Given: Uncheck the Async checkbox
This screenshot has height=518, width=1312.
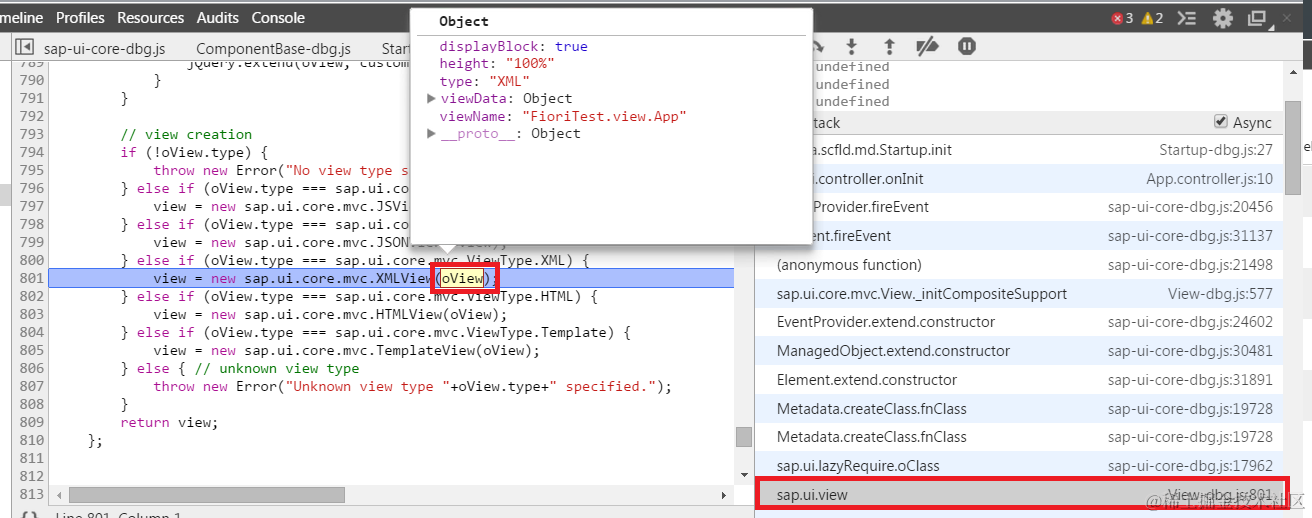Looking at the screenshot, I should 1220,122.
